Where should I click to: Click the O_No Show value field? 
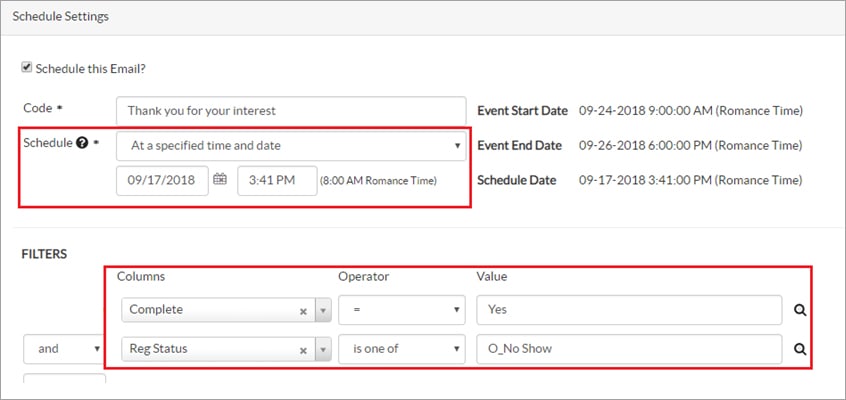click(x=629, y=349)
